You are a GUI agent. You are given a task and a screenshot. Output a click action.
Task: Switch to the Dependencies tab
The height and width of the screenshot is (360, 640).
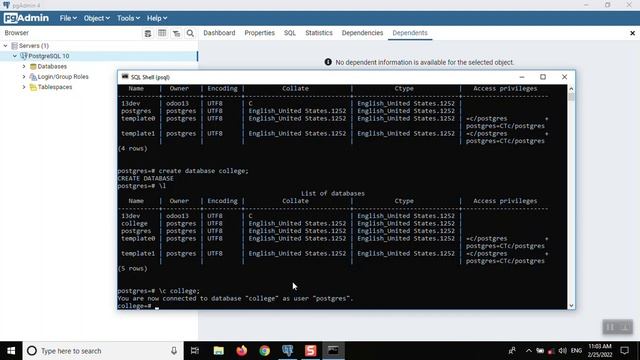pyautogui.click(x=362, y=33)
